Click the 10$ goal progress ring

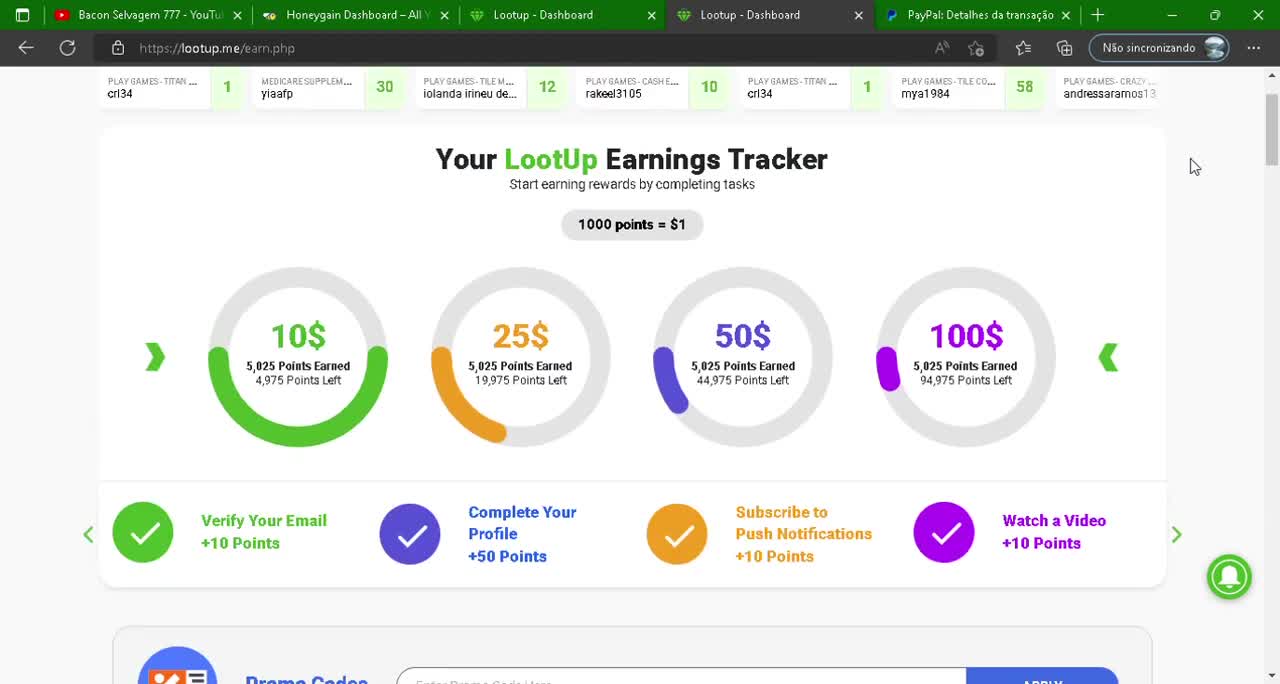tap(298, 357)
